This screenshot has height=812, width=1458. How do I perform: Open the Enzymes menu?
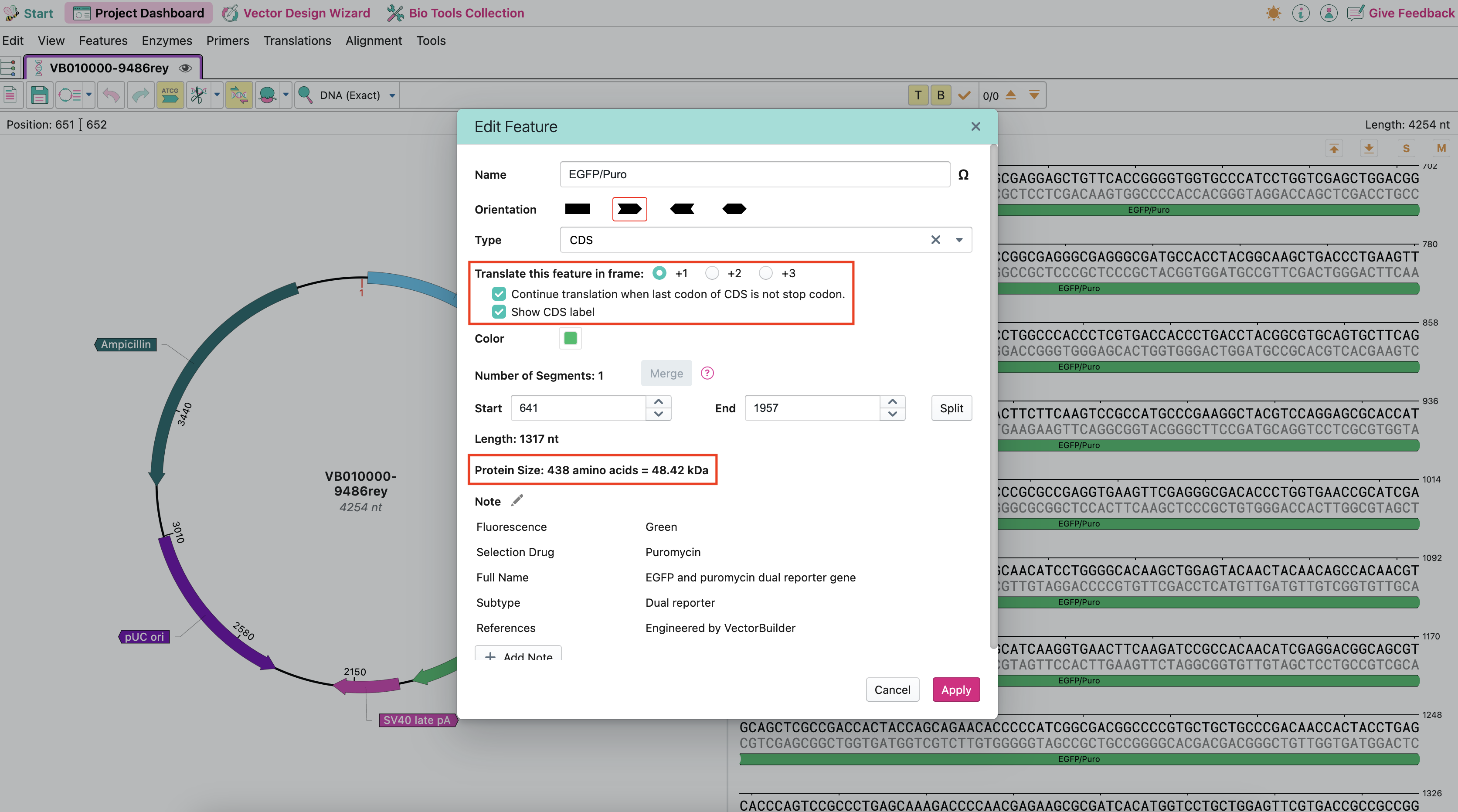tap(167, 41)
